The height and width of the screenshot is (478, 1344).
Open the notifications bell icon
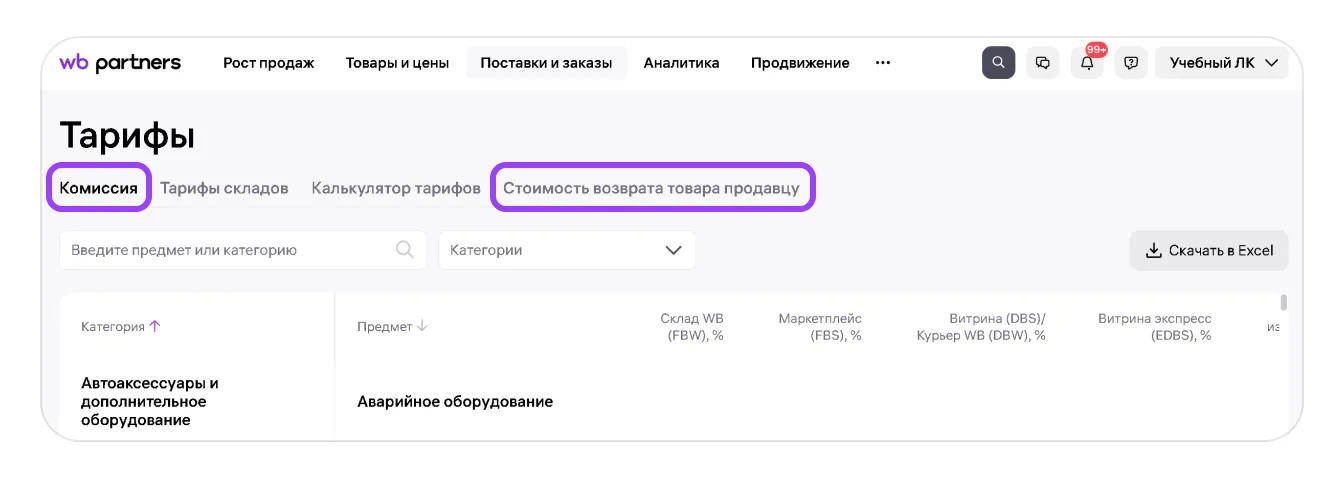(1087, 63)
